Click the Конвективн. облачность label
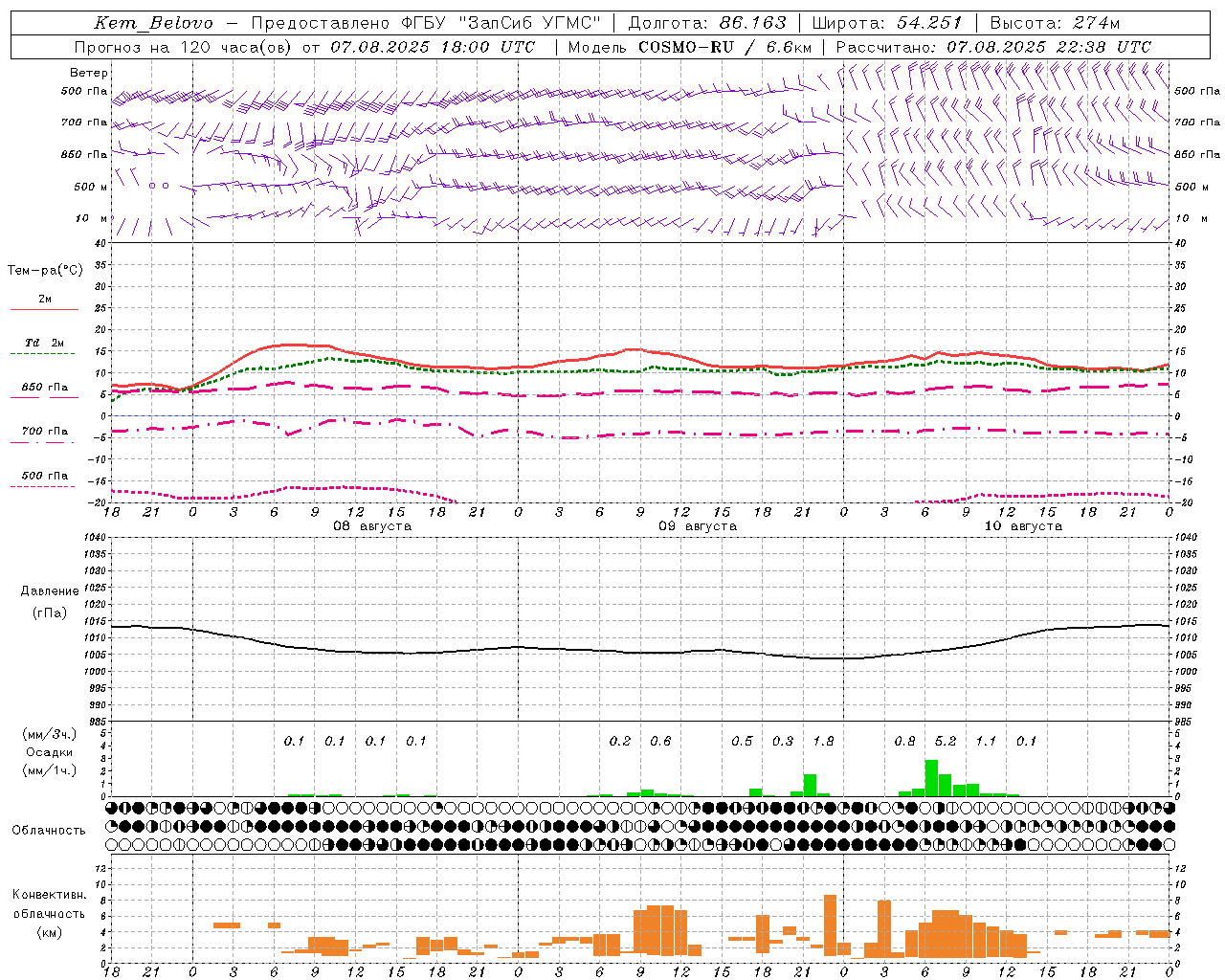The height and width of the screenshot is (980, 1225). coord(49,904)
